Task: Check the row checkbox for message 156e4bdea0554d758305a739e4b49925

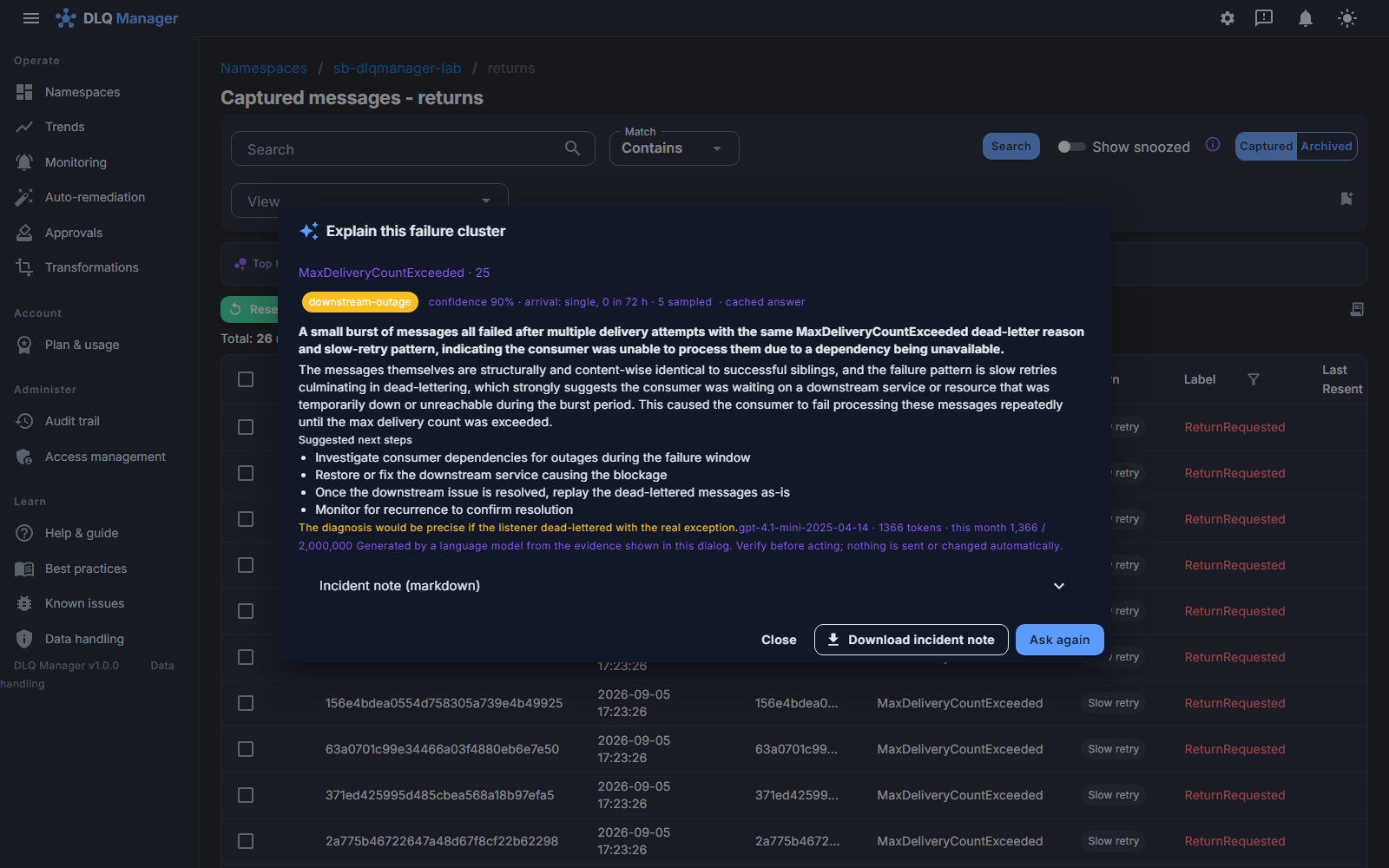Action: [x=246, y=703]
